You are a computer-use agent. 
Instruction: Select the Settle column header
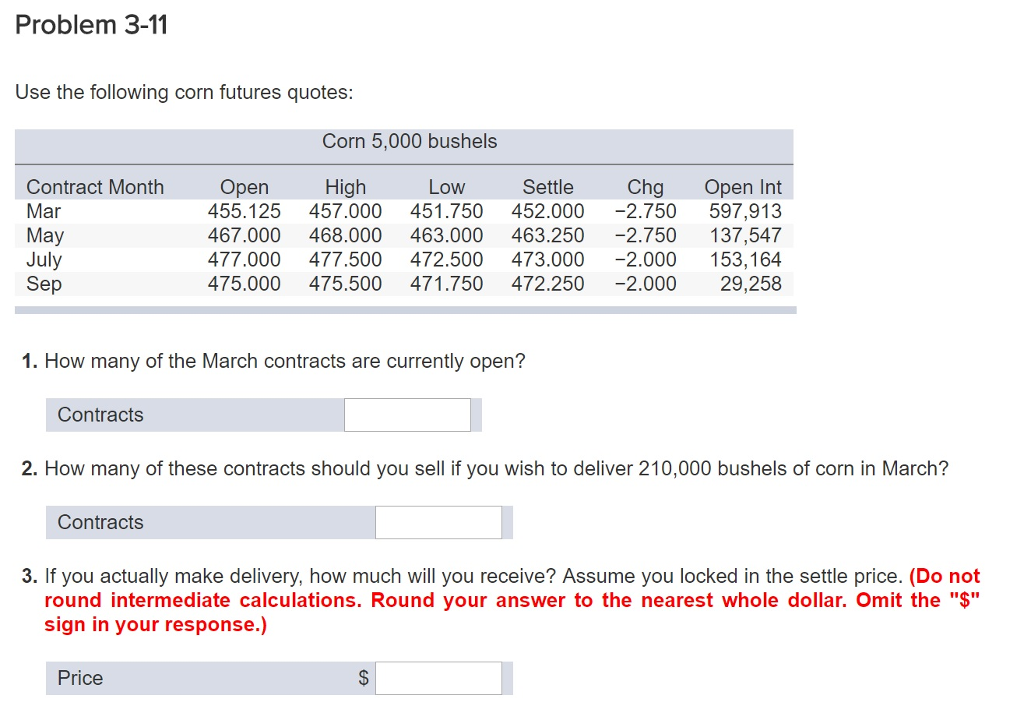click(546, 186)
